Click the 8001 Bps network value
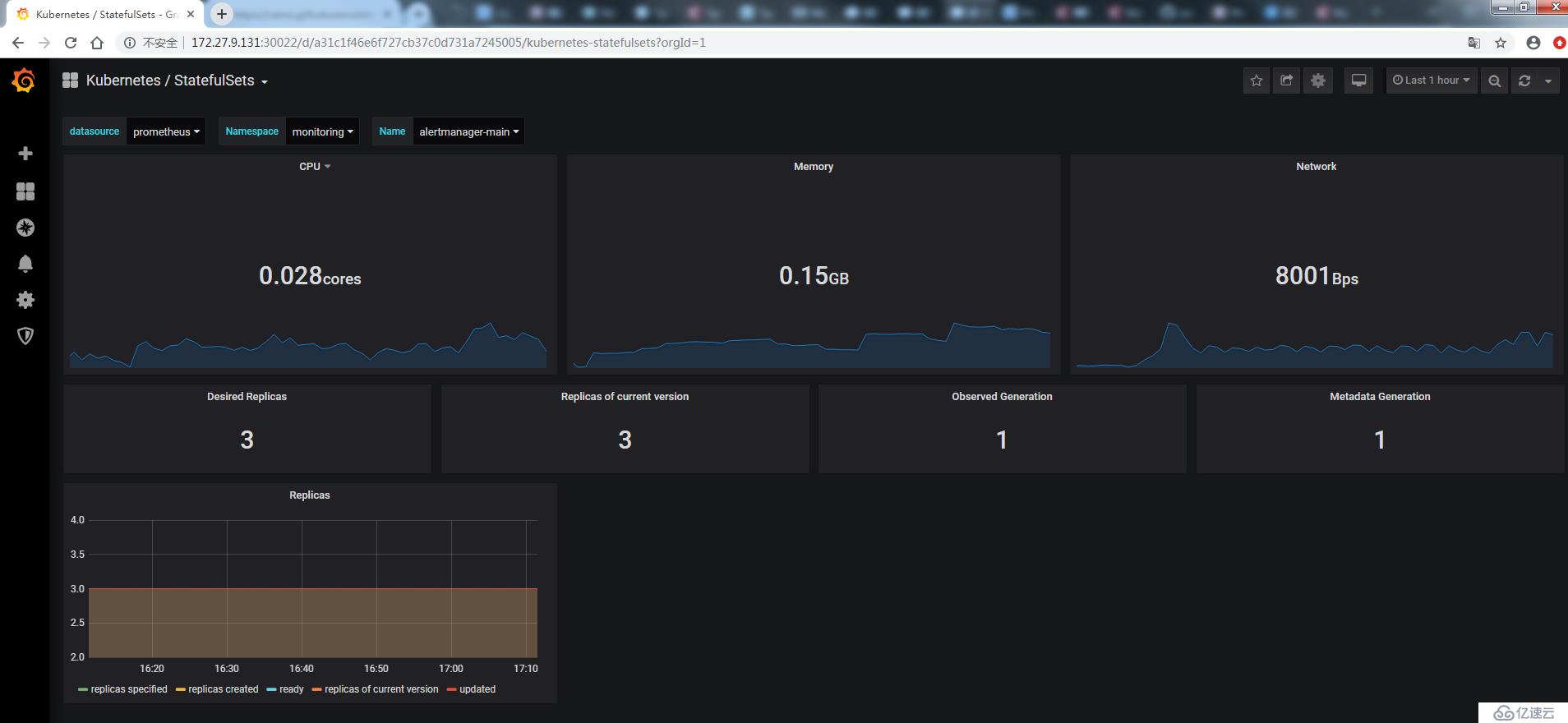This screenshot has height=723, width=1568. [x=1317, y=276]
